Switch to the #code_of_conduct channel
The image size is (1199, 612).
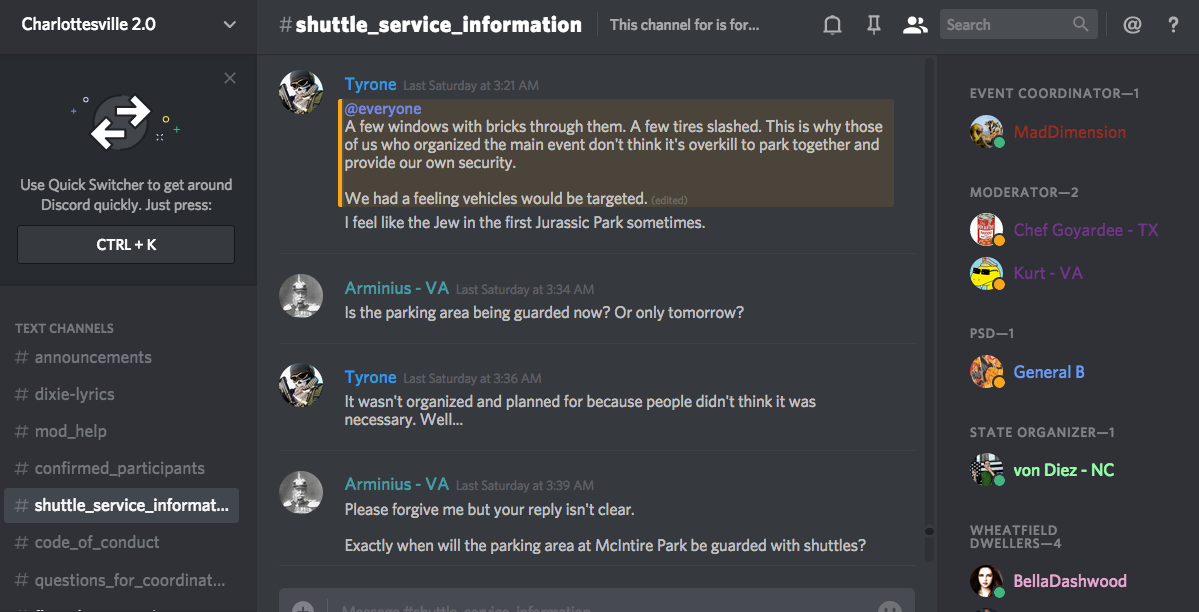[97, 542]
